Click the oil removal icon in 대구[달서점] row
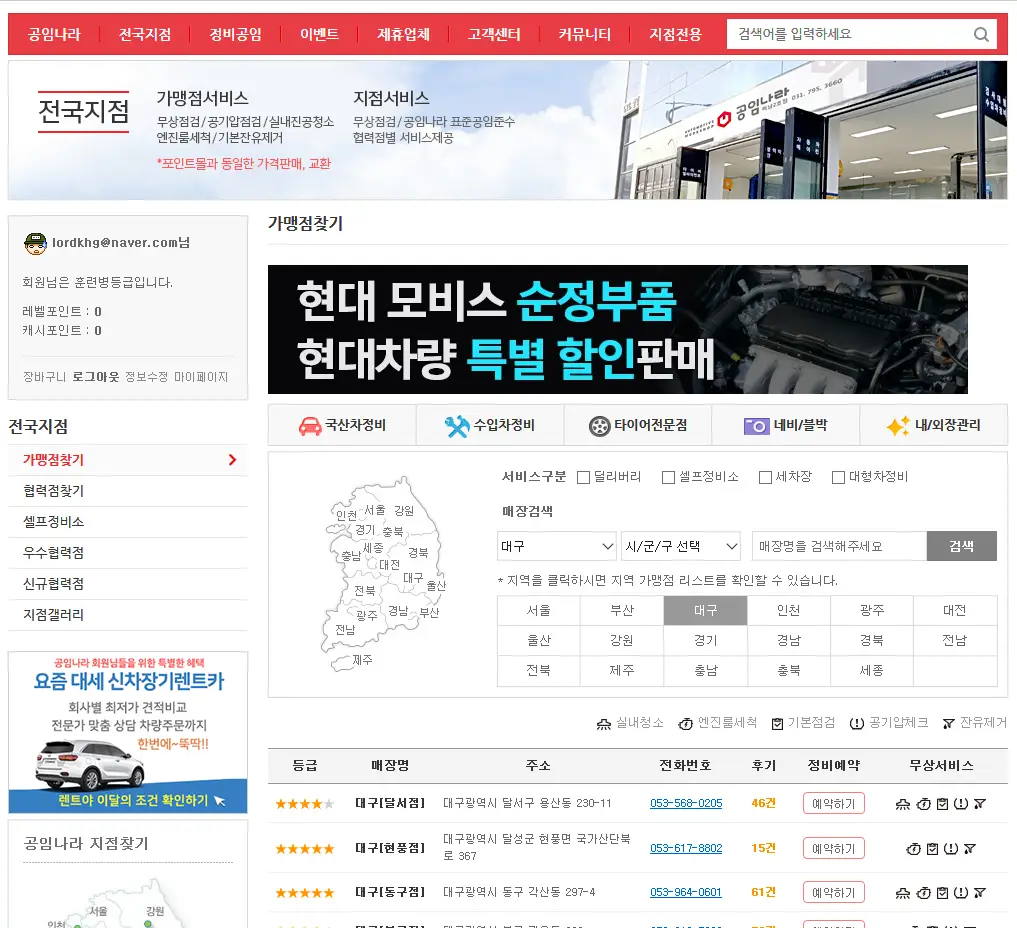1017x928 pixels. (980, 804)
